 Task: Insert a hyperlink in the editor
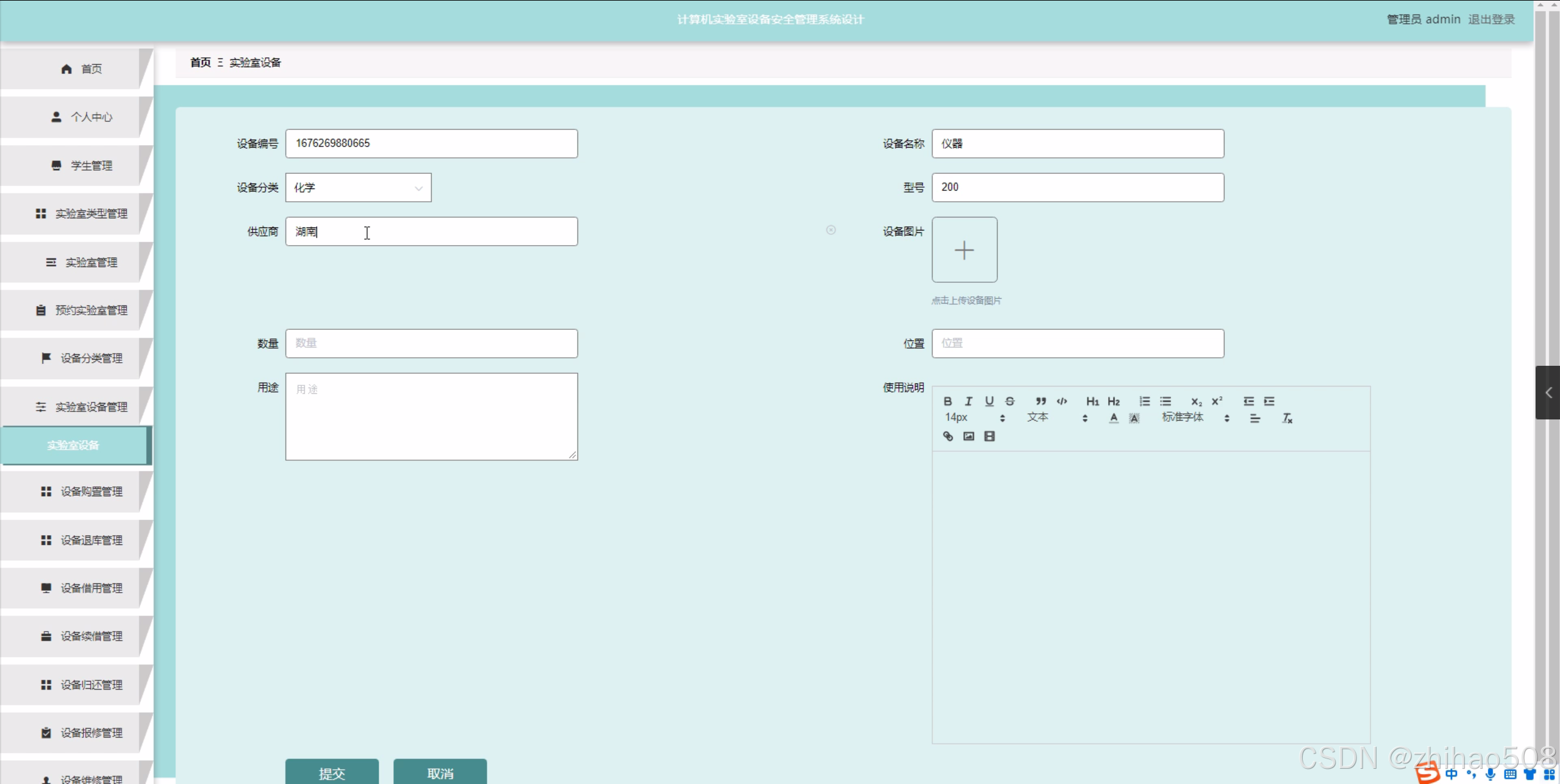pyautogui.click(x=948, y=436)
